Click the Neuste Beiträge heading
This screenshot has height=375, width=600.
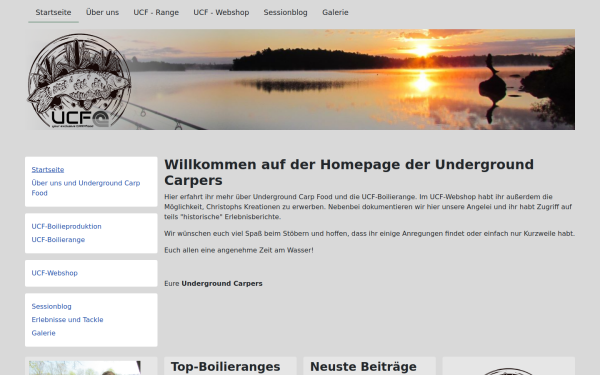point(363,367)
